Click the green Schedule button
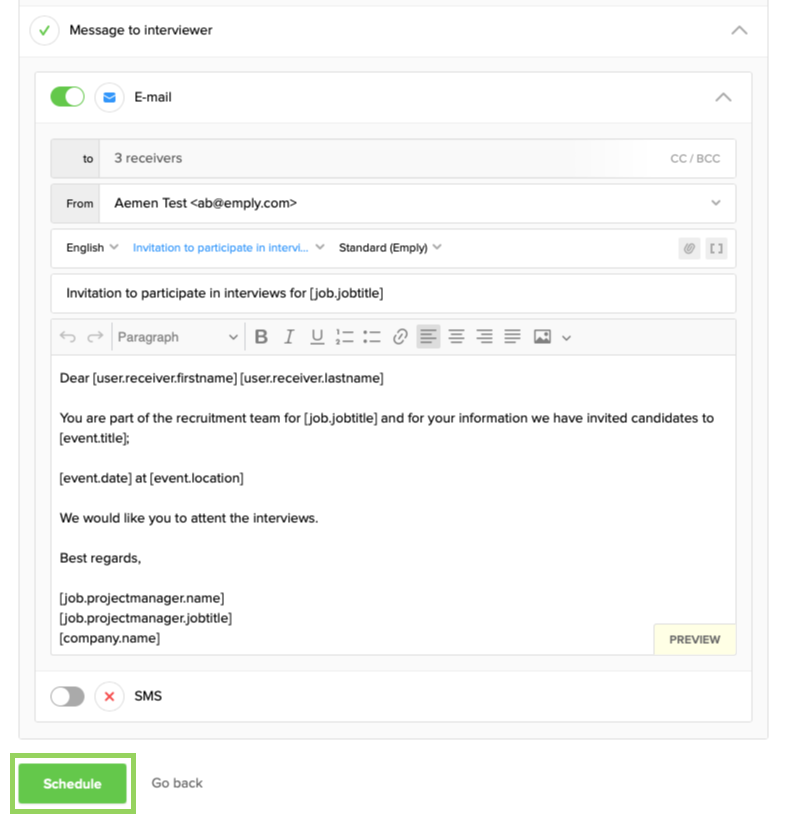This screenshot has height=818, width=787. coord(72,784)
